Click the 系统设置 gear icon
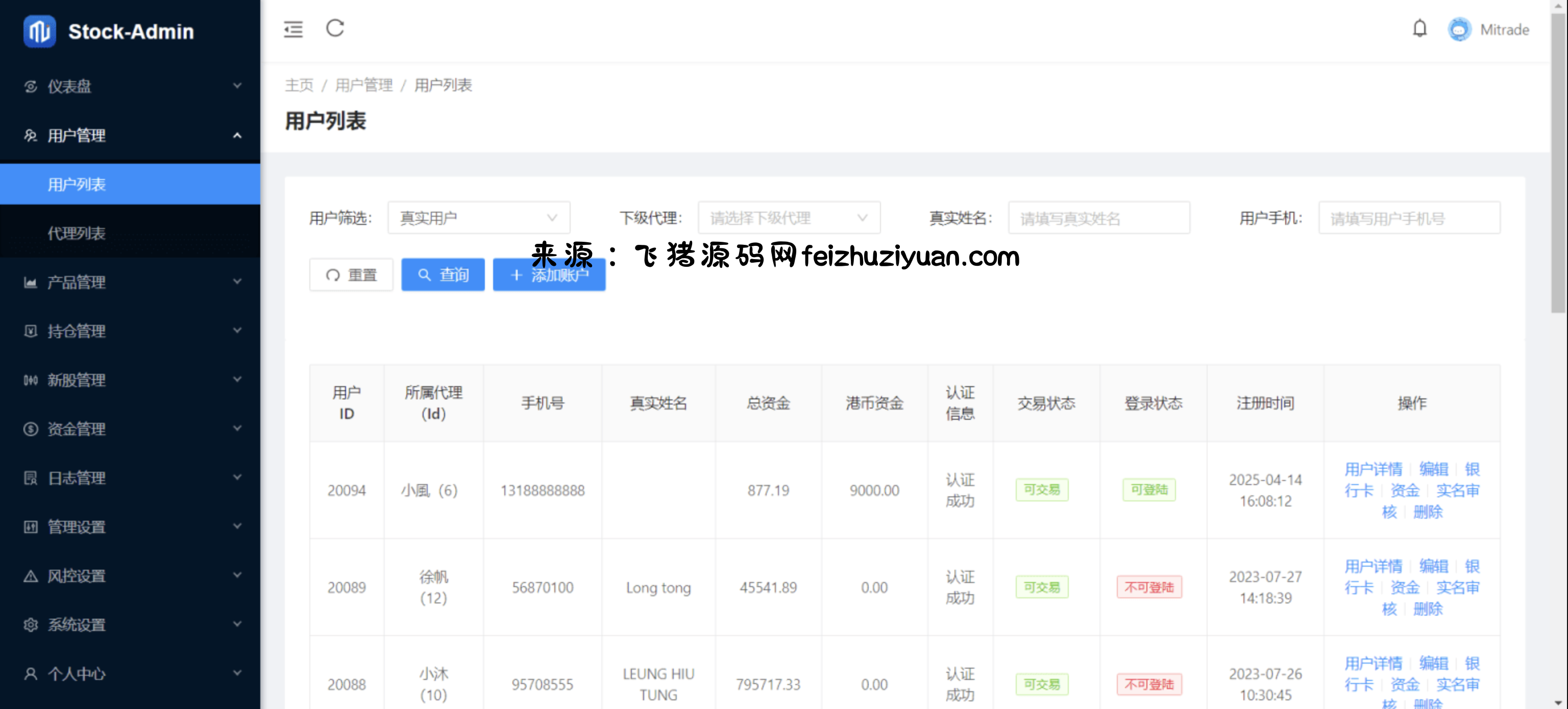The width and height of the screenshot is (1568, 709). pyautogui.click(x=31, y=624)
